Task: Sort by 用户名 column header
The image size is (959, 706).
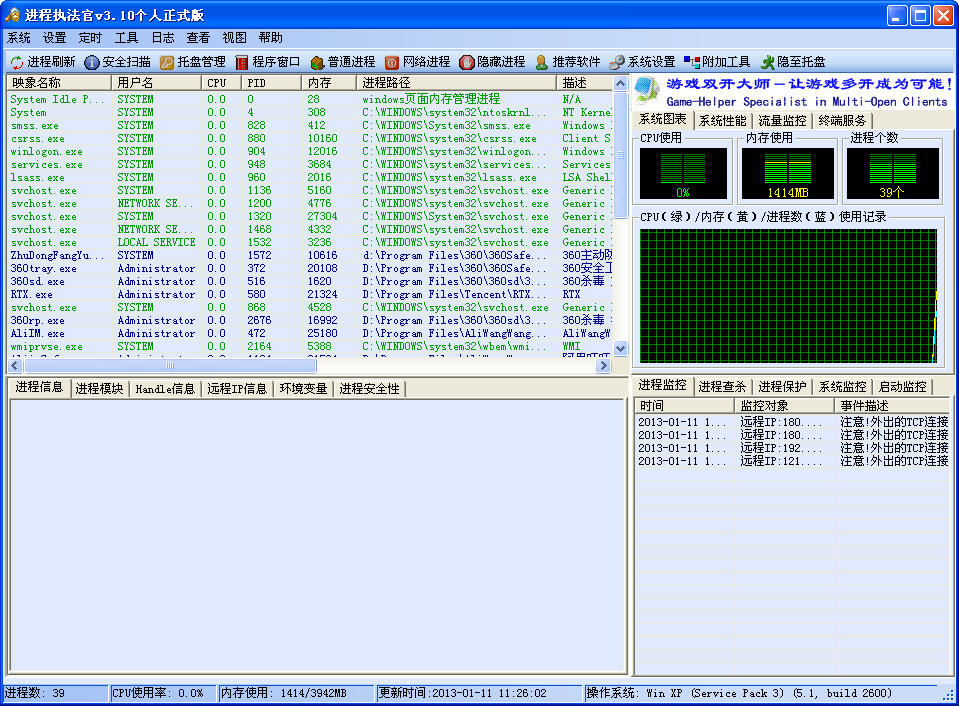Action: click(x=156, y=83)
